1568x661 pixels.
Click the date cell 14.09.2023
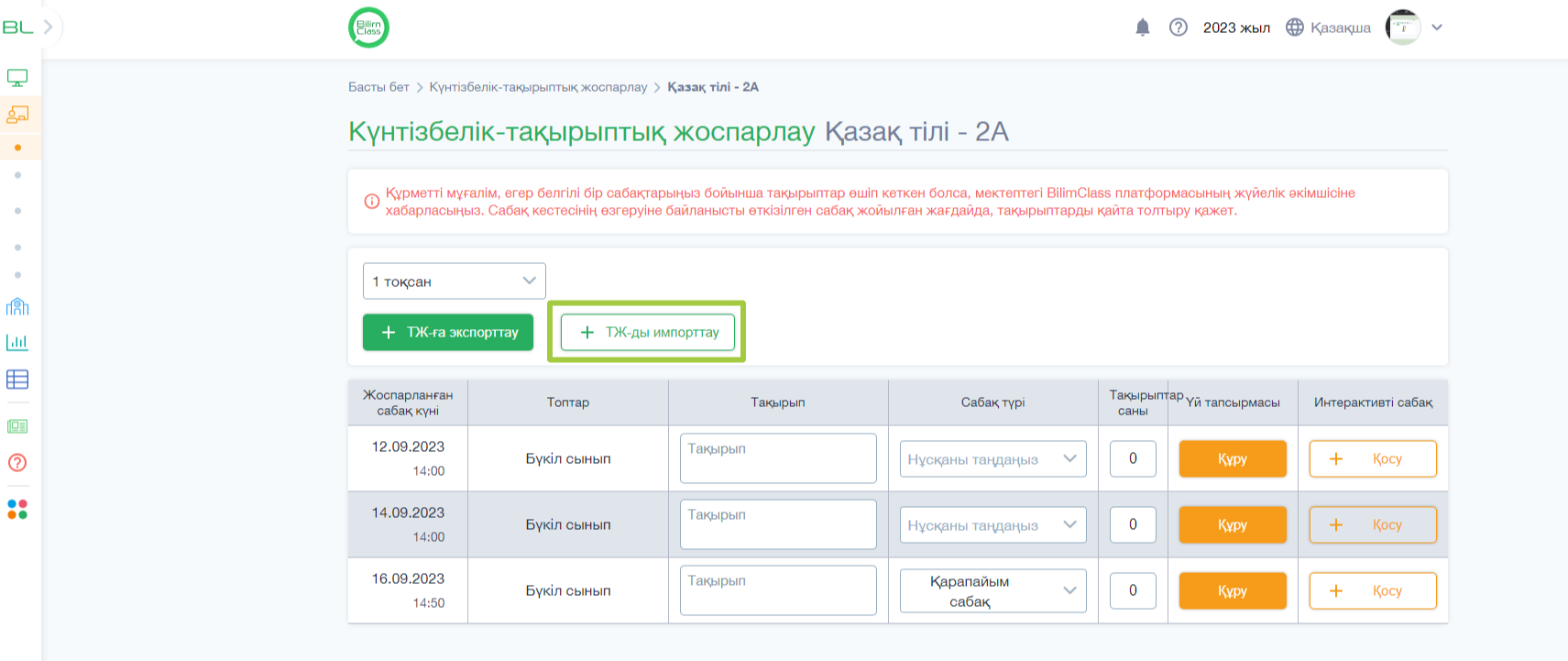pyautogui.click(x=408, y=524)
